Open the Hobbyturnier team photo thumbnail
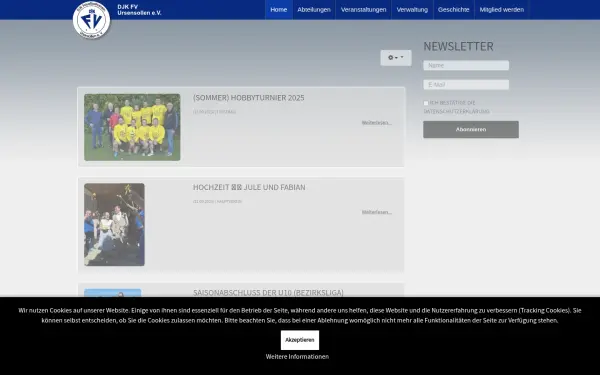 coord(132,127)
